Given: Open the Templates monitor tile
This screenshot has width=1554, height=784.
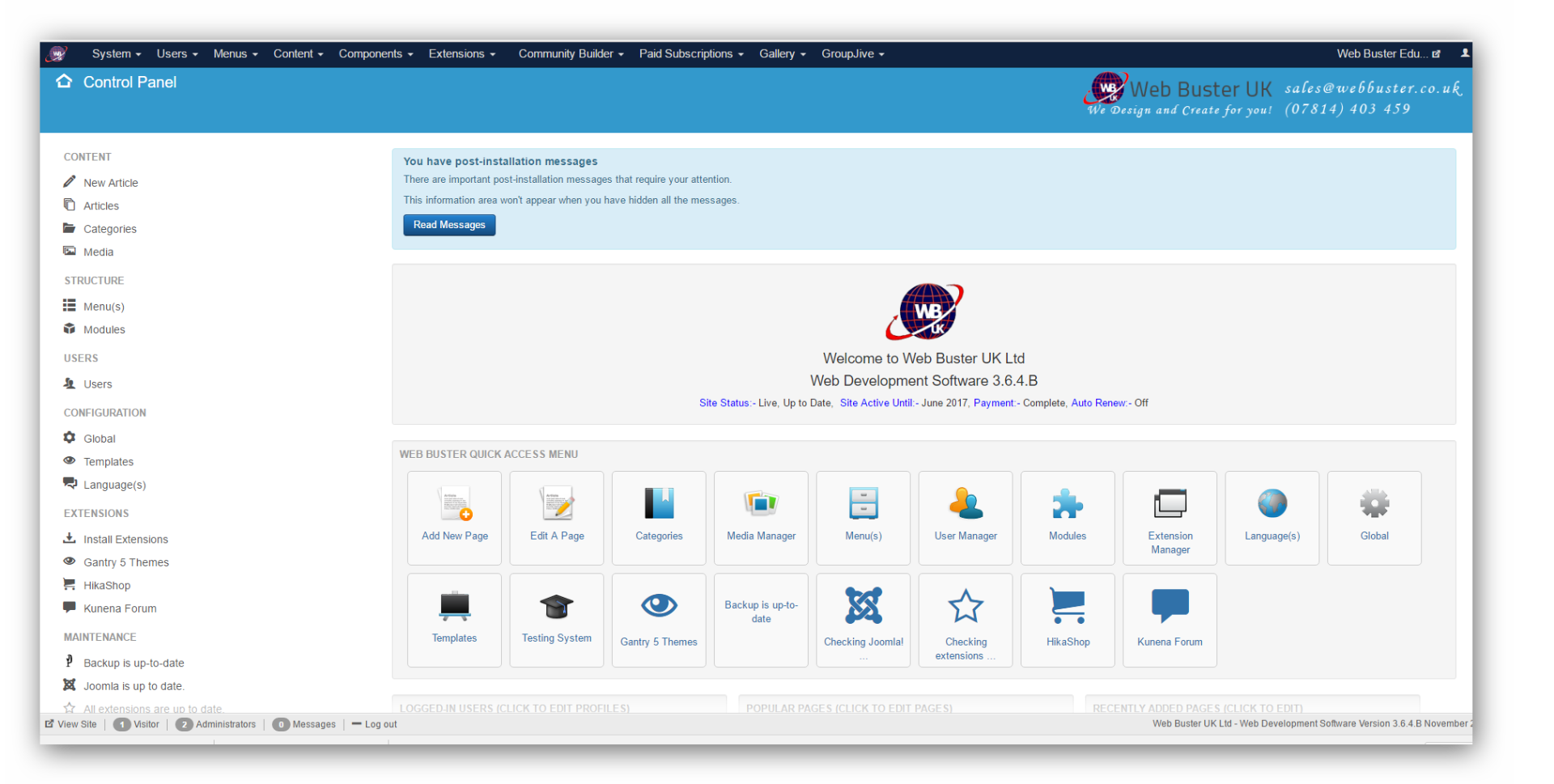Looking at the screenshot, I should point(454,620).
